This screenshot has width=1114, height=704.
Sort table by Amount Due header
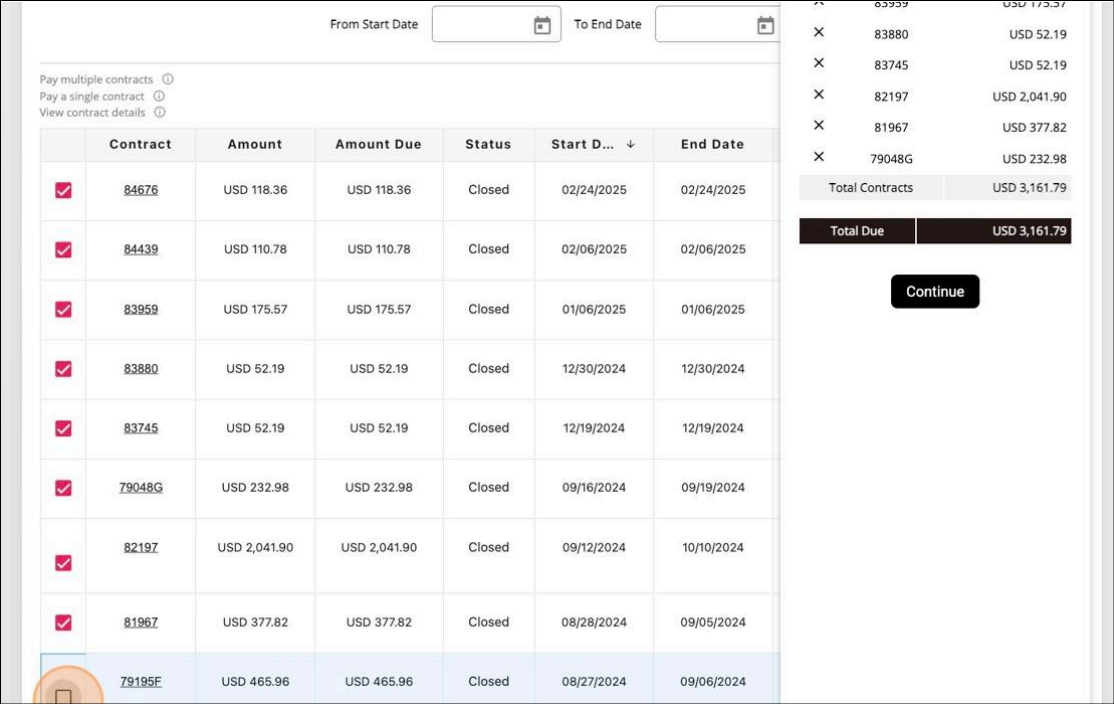[x=378, y=144]
